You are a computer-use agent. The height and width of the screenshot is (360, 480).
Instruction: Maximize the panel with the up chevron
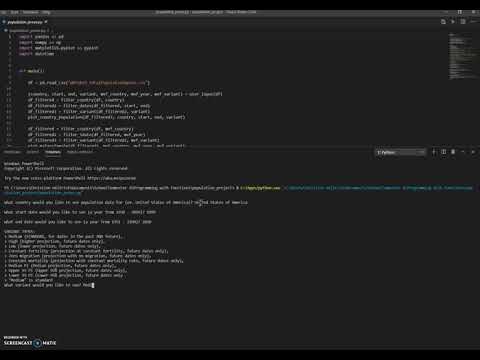(x=463, y=152)
